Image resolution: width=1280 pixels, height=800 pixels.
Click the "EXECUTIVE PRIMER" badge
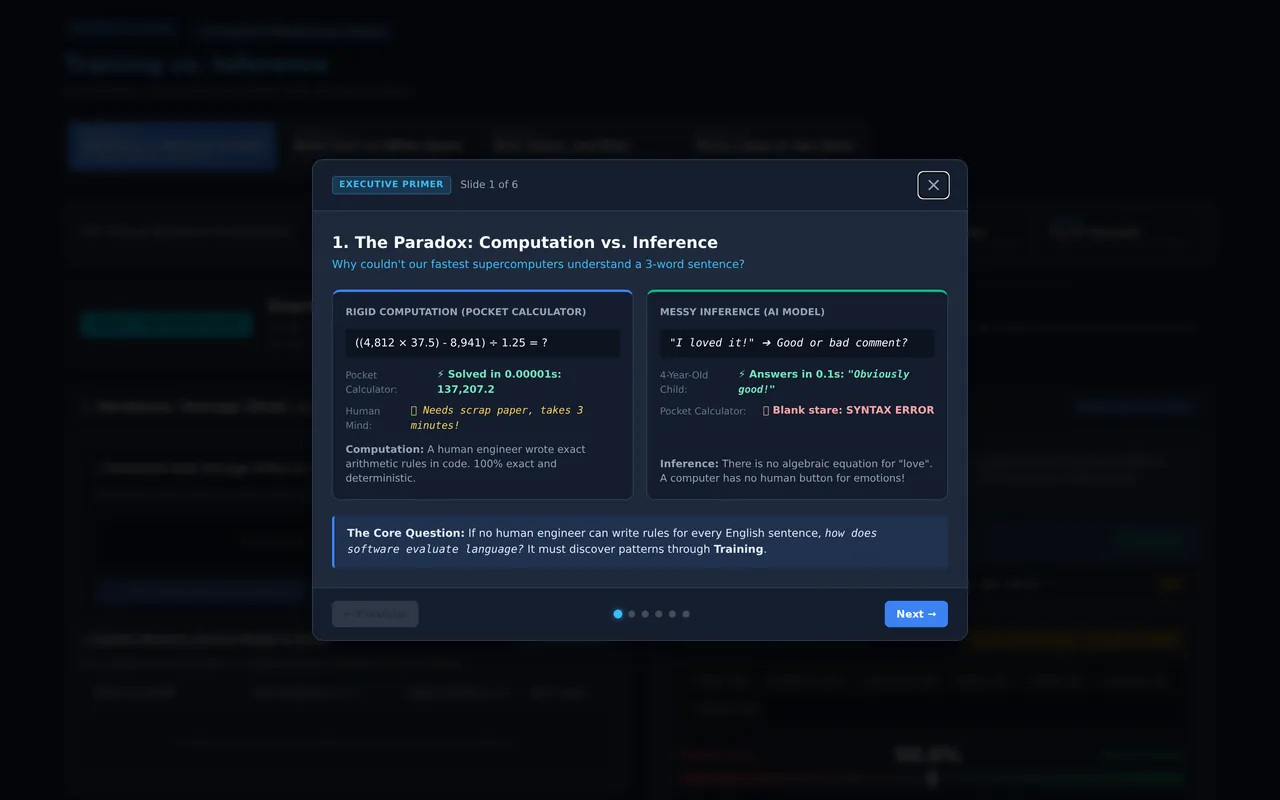(x=391, y=185)
